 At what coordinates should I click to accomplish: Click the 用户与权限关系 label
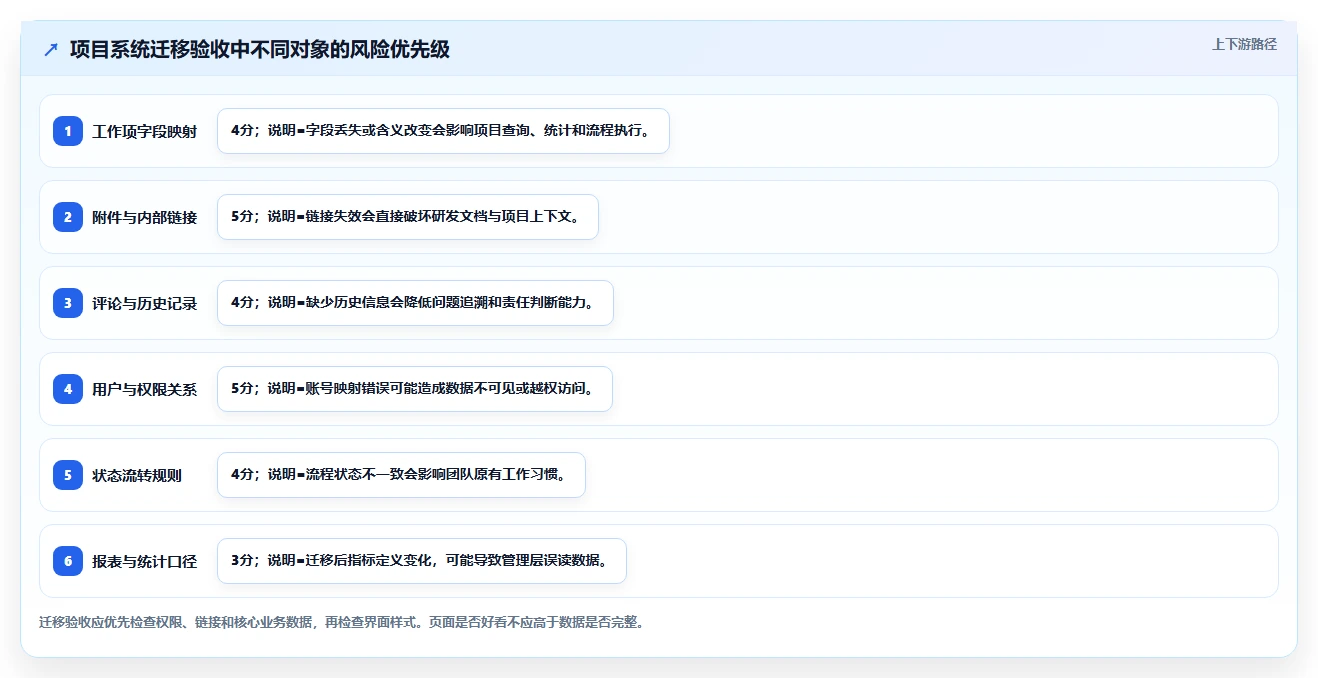[145, 390]
